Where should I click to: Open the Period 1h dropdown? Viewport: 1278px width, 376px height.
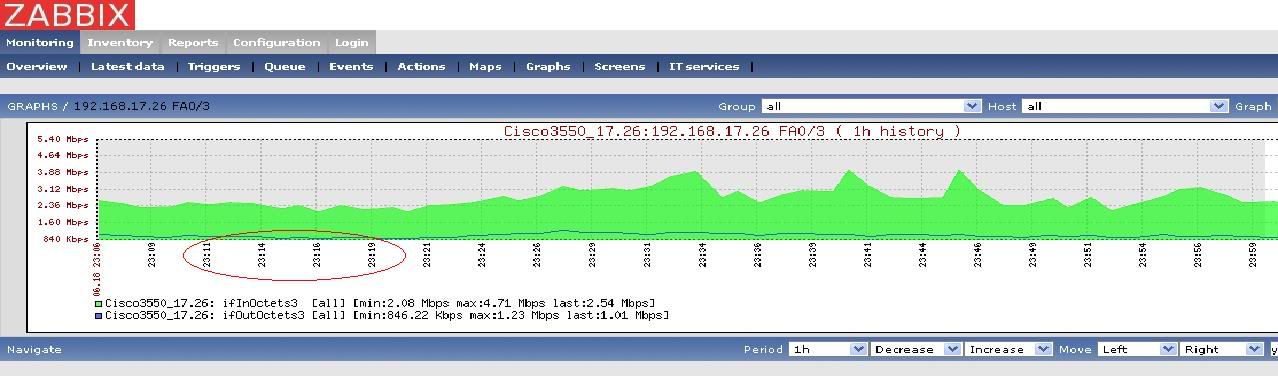point(827,349)
